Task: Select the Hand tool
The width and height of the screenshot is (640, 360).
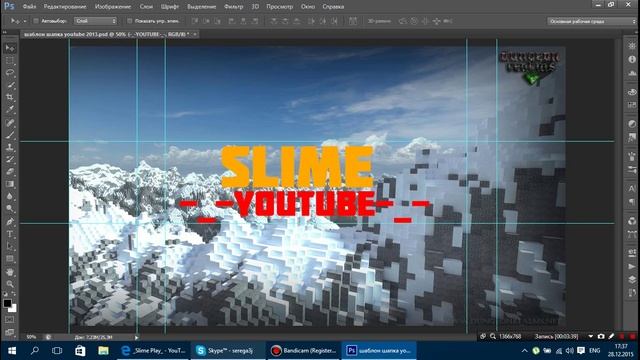Action: 10,272
